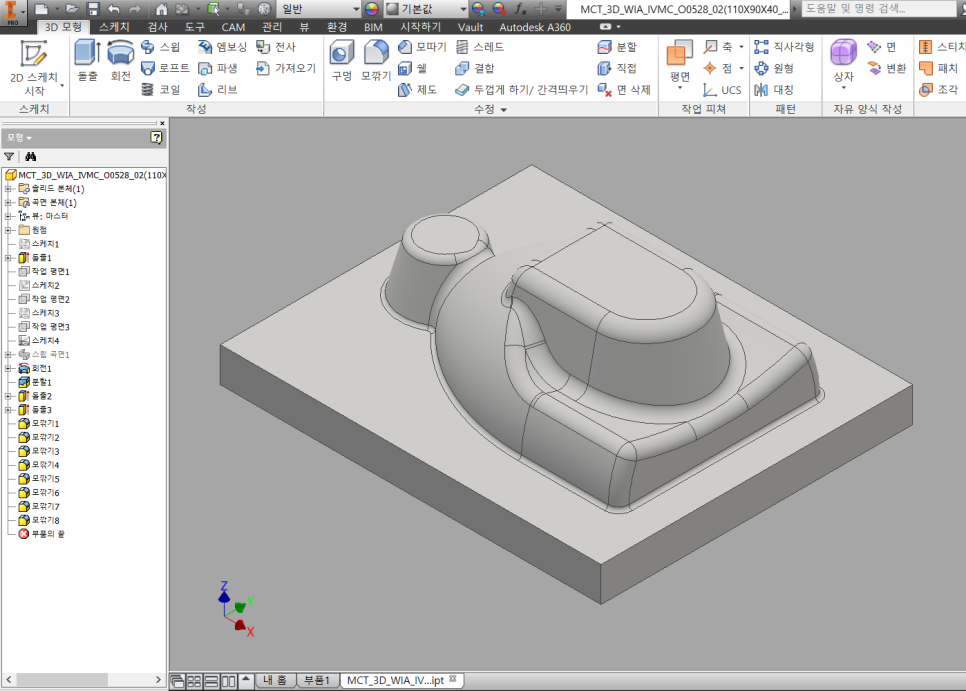966x691 pixels.
Task: Click the freeform Convert (변환) tool
Action: click(x=887, y=68)
